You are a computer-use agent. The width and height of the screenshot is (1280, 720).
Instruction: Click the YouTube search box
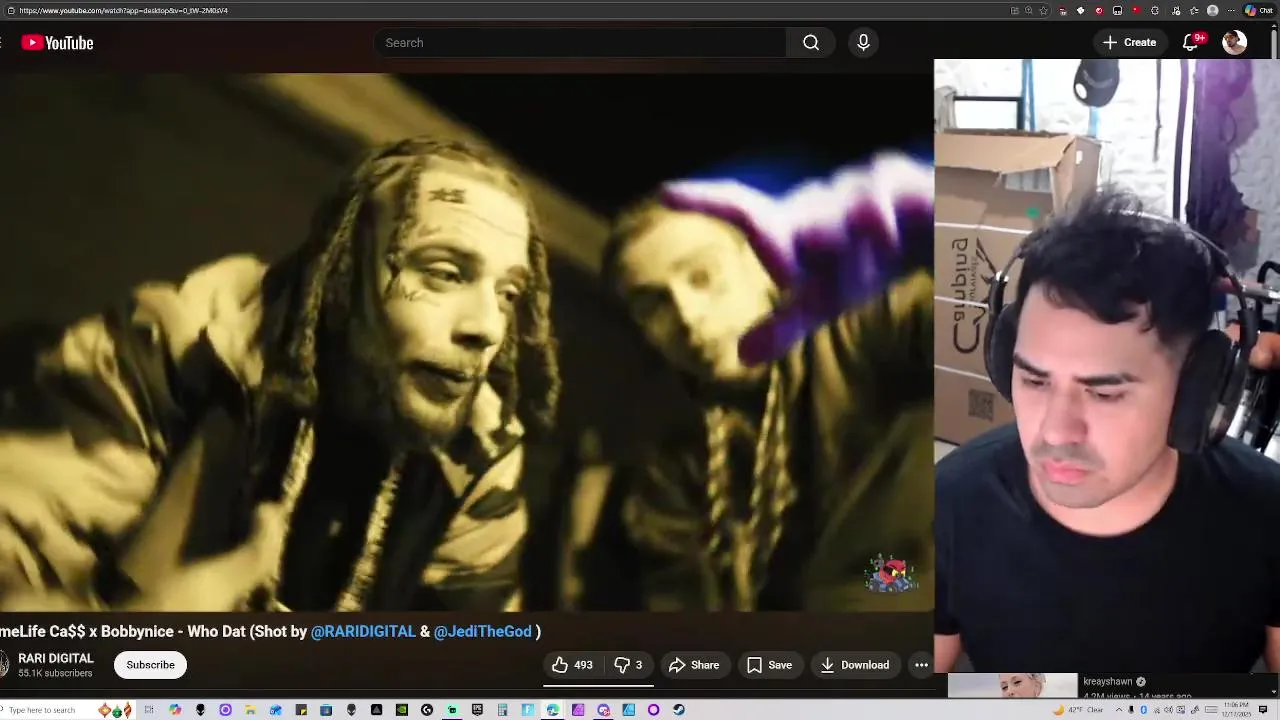tap(580, 43)
